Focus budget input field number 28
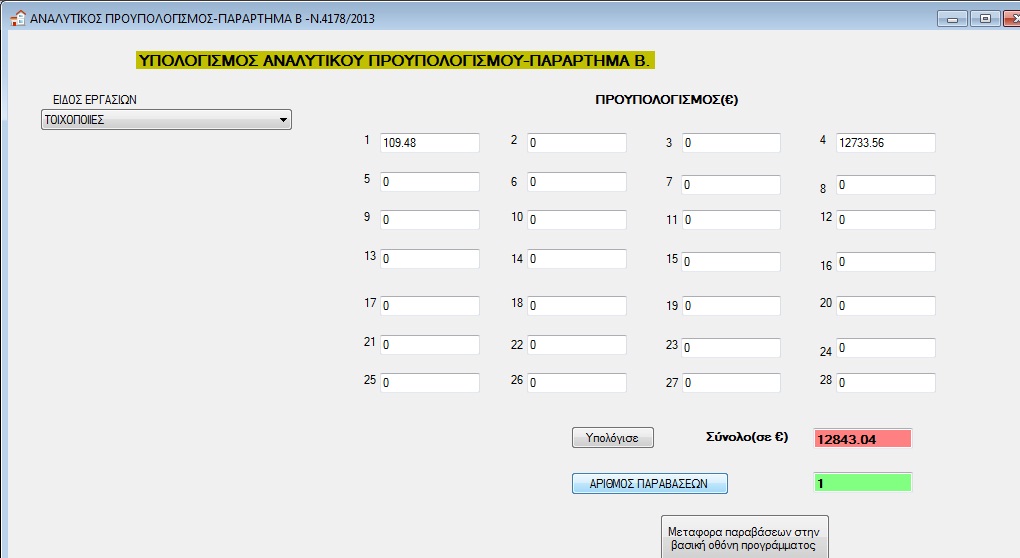This screenshot has height=558, width=1020. pos(885,383)
